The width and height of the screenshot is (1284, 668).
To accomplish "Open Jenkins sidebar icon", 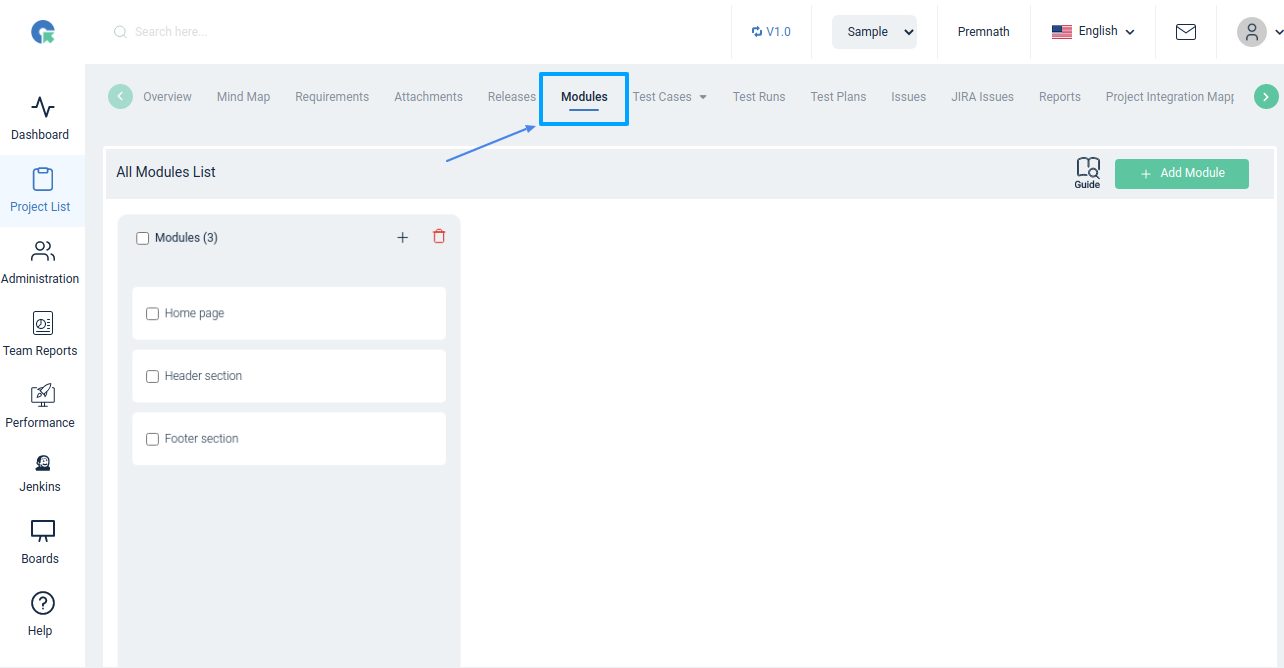I will (42, 463).
